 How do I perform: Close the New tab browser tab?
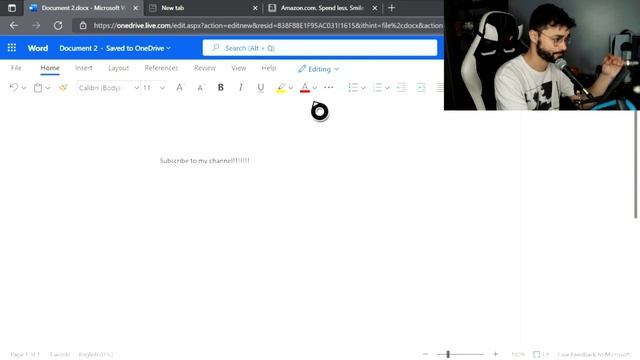click(255, 8)
